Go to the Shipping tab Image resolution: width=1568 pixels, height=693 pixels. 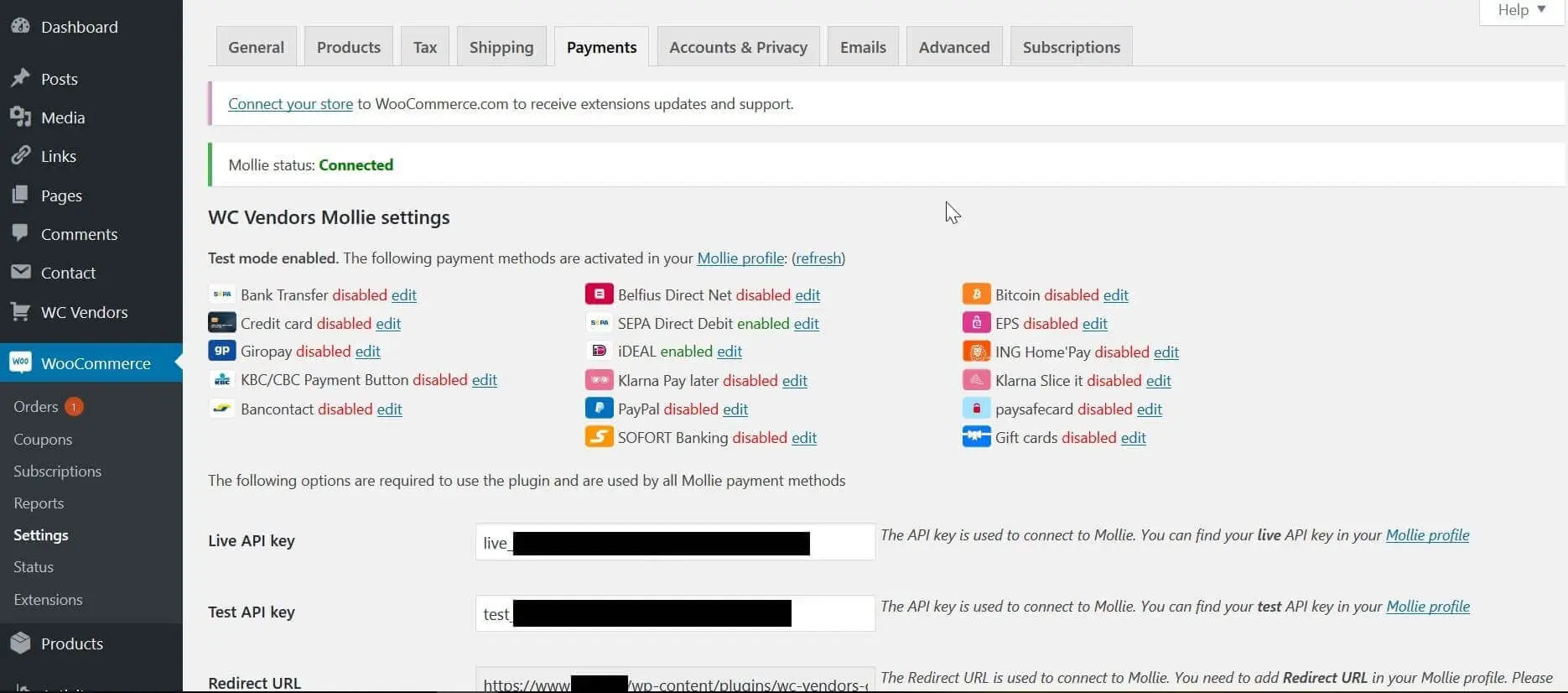501,47
